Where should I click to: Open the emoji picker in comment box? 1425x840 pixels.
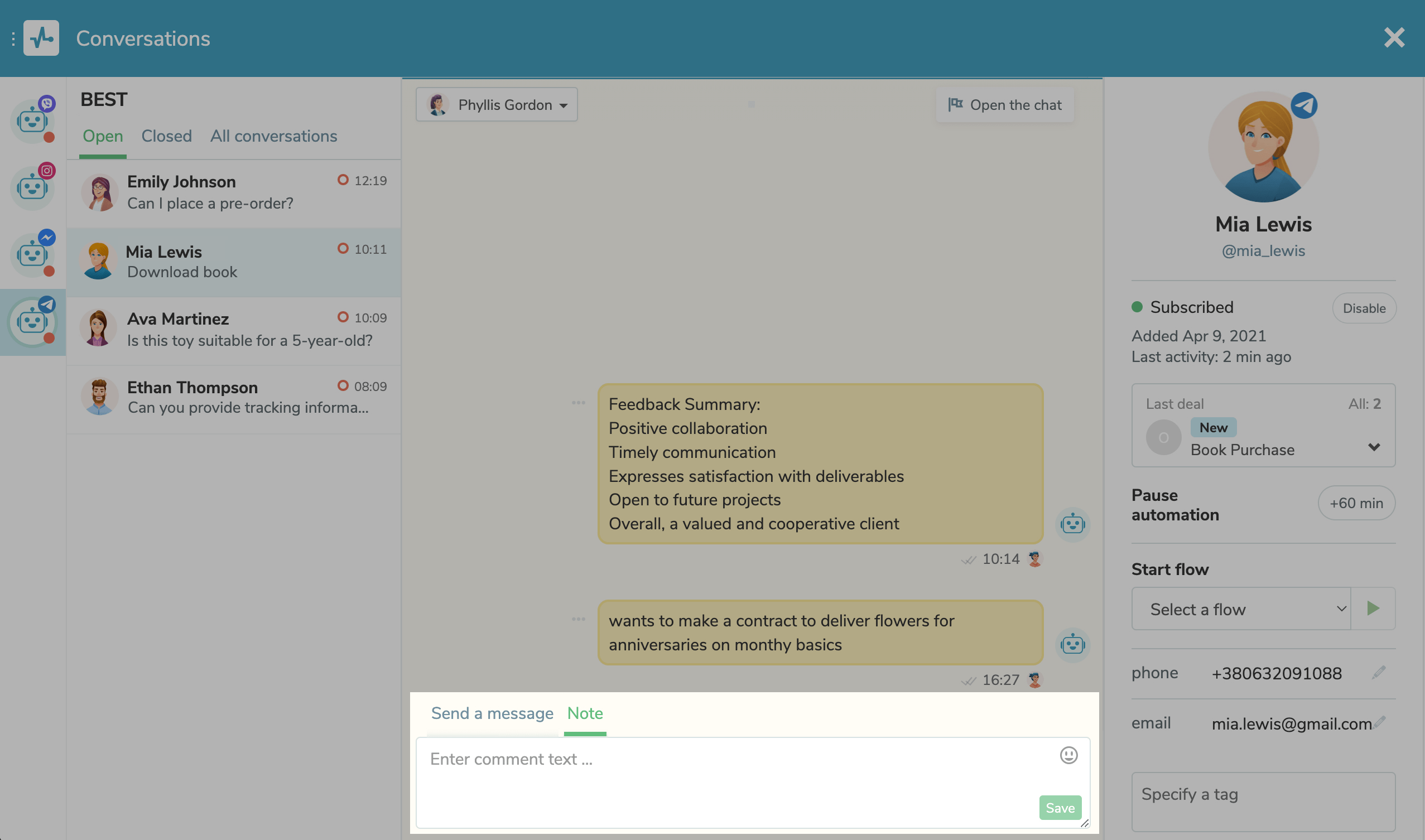1068,755
